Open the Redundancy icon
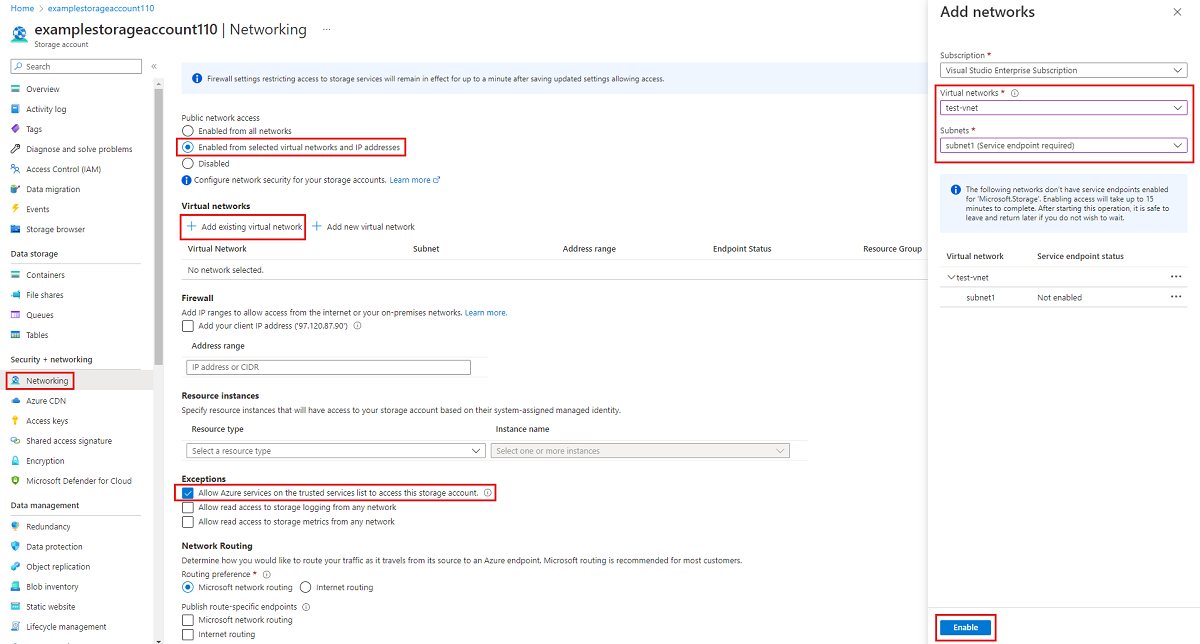 click(15, 527)
